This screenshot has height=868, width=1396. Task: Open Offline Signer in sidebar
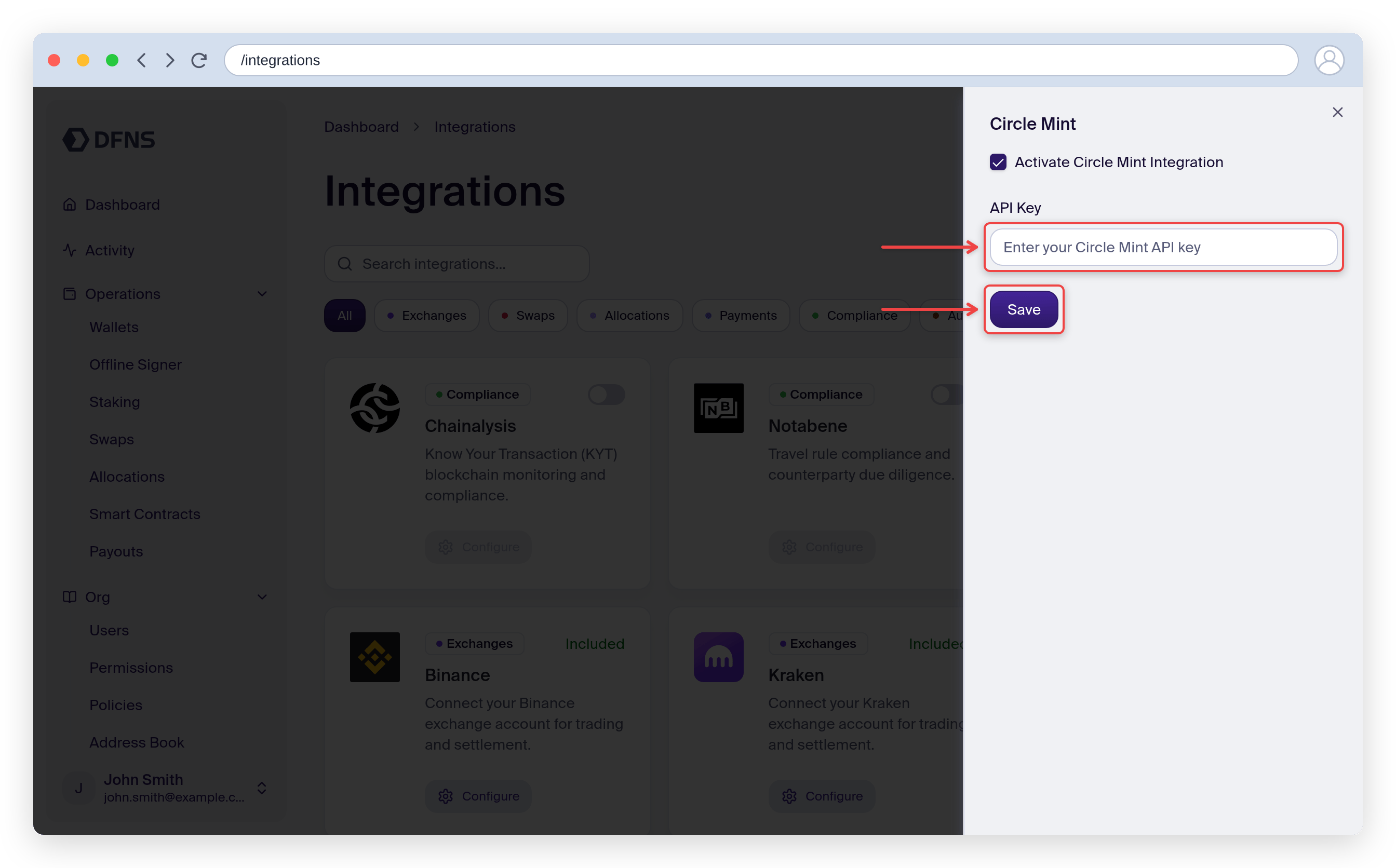[136, 364]
